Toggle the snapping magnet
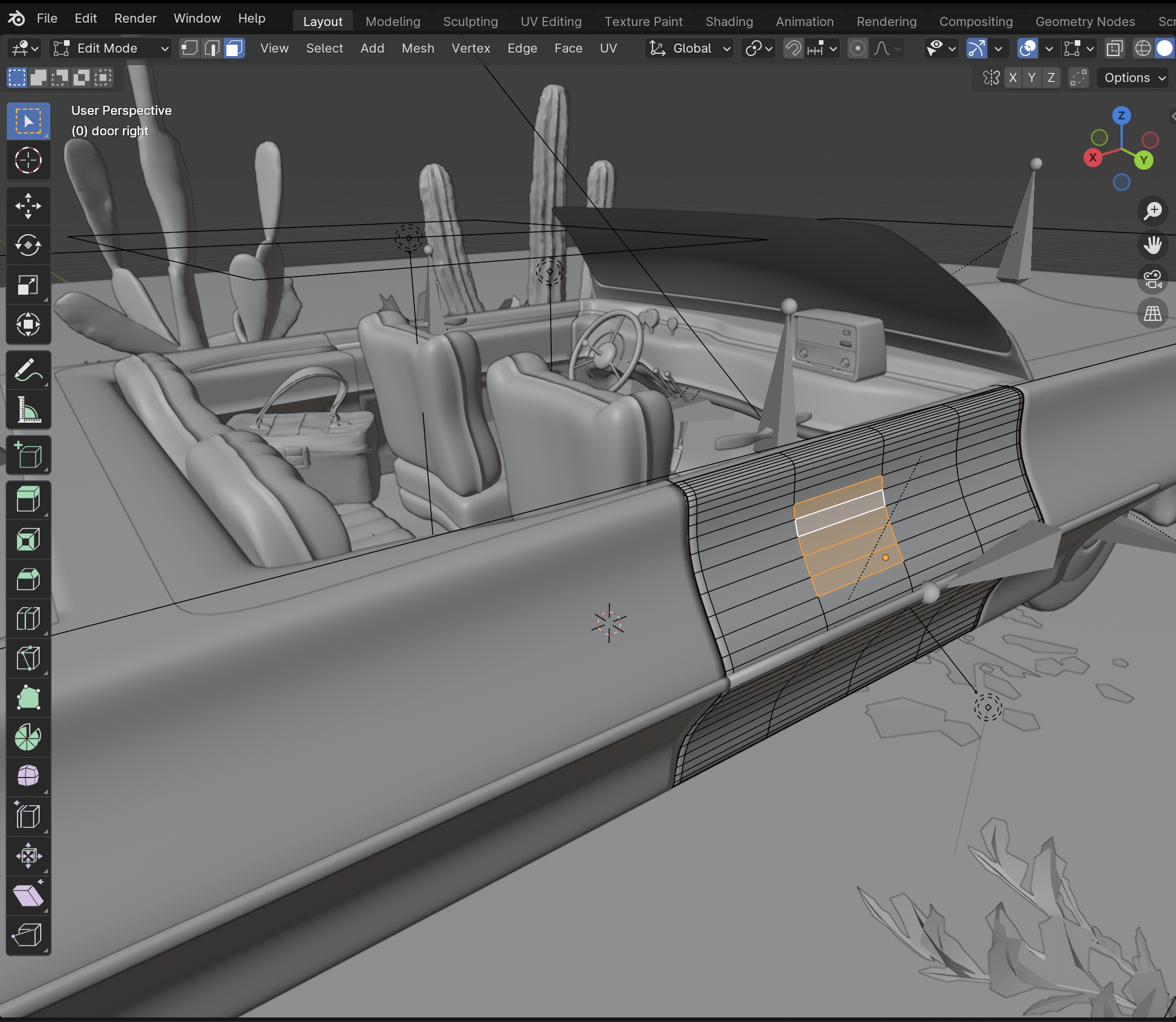The image size is (1176, 1022). [x=793, y=49]
